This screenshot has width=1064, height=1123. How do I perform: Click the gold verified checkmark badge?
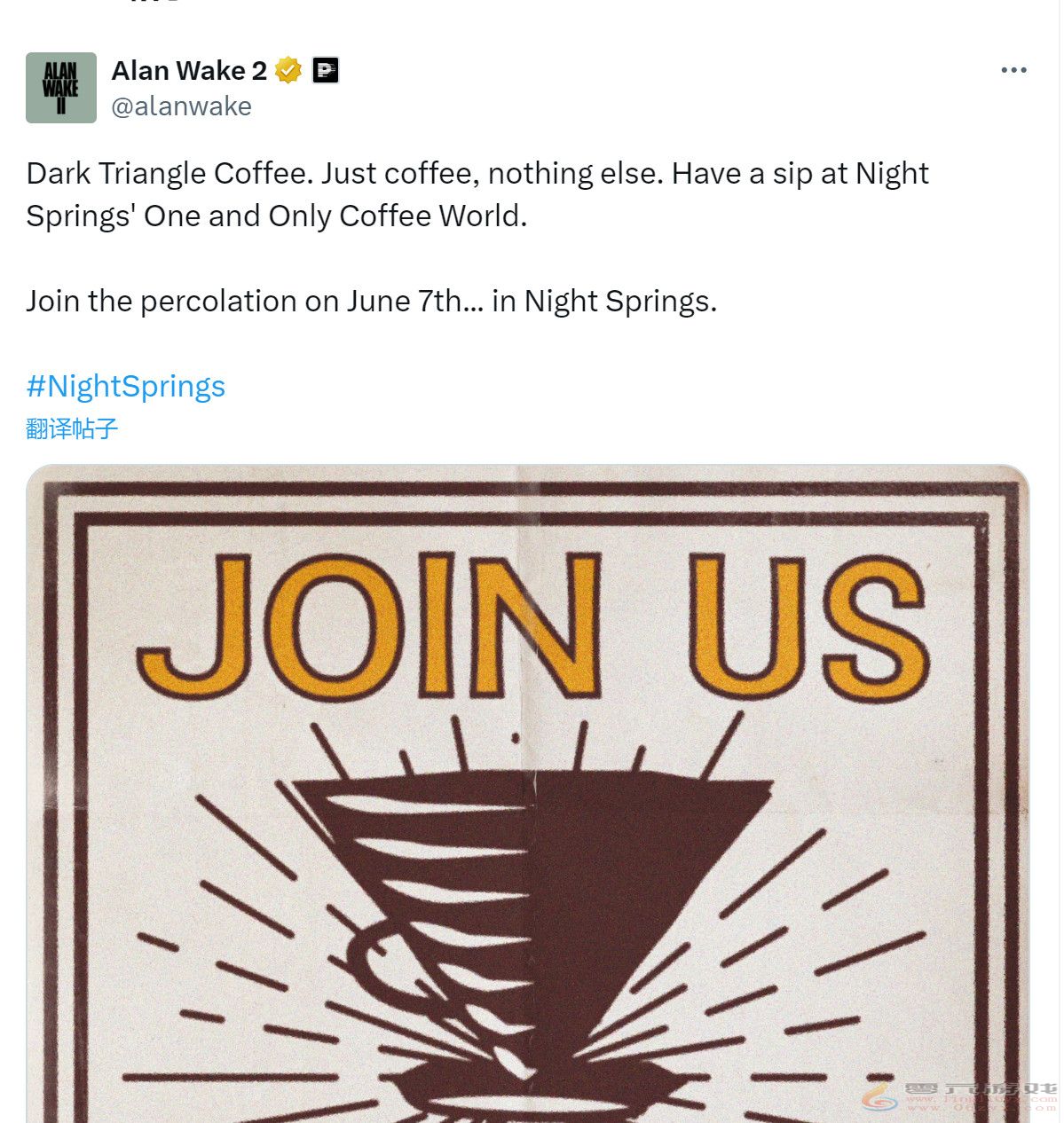click(x=288, y=70)
